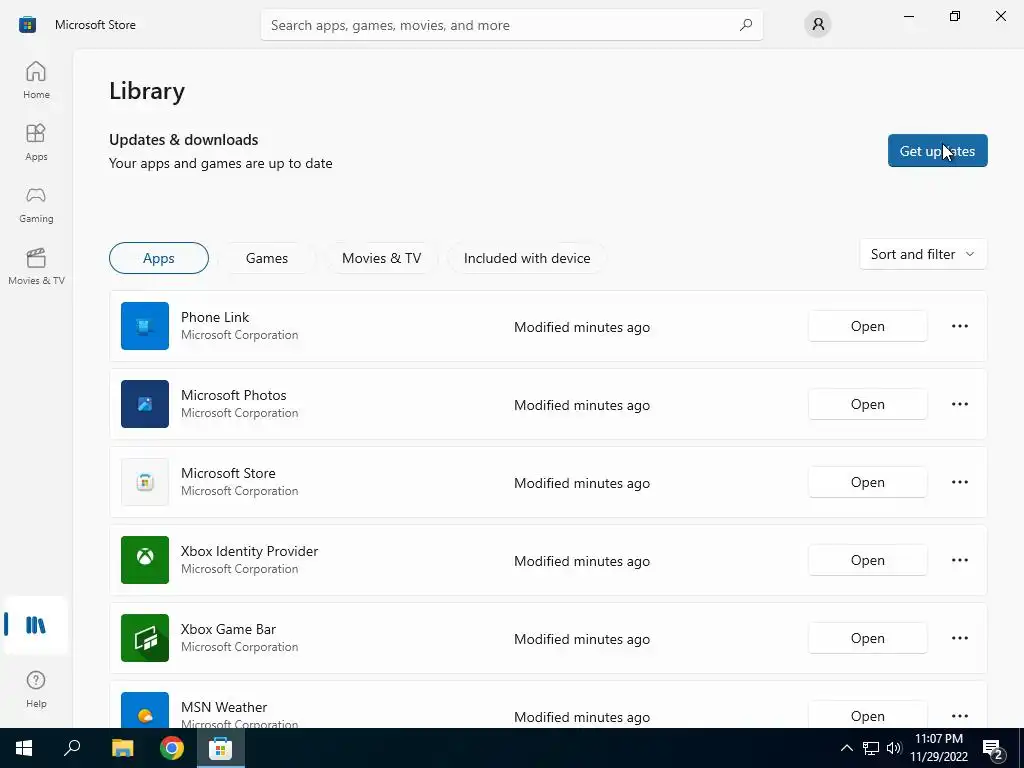Open Help from the sidebar

(x=36, y=689)
